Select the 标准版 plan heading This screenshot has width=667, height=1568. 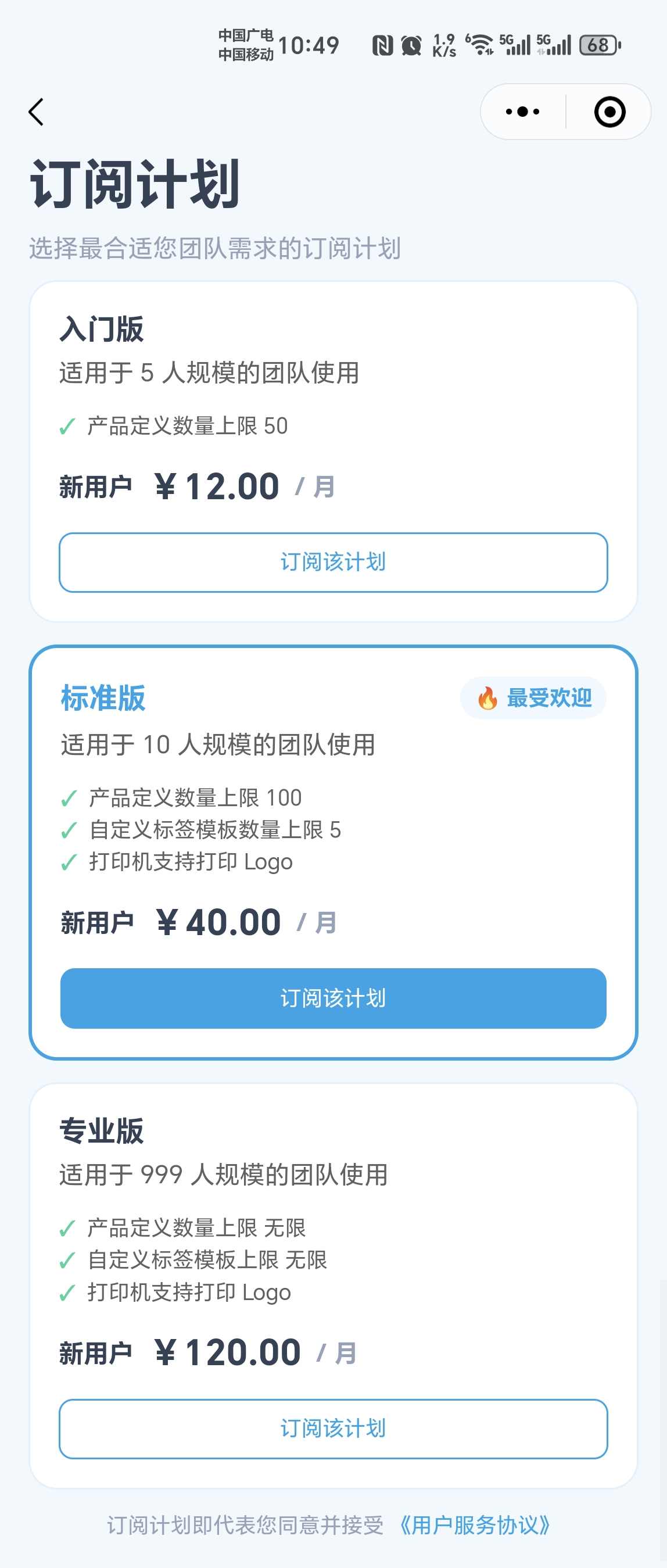pos(103,697)
